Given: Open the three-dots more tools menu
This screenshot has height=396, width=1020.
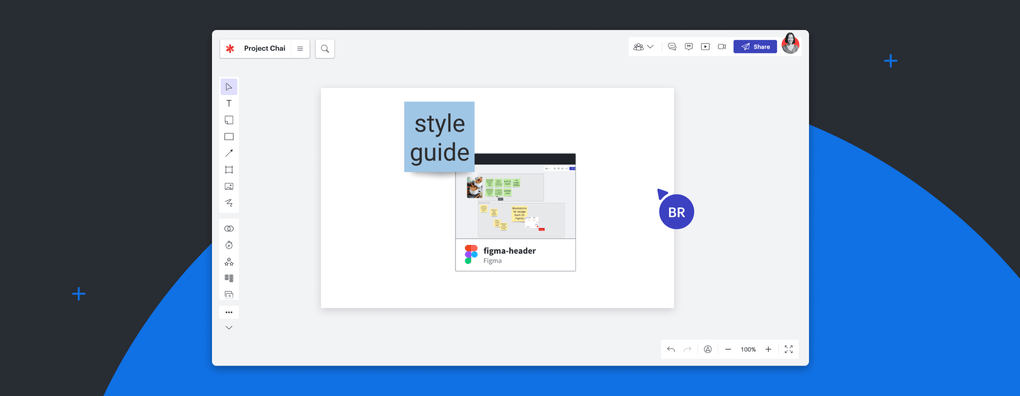Looking at the screenshot, I should pos(229,312).
